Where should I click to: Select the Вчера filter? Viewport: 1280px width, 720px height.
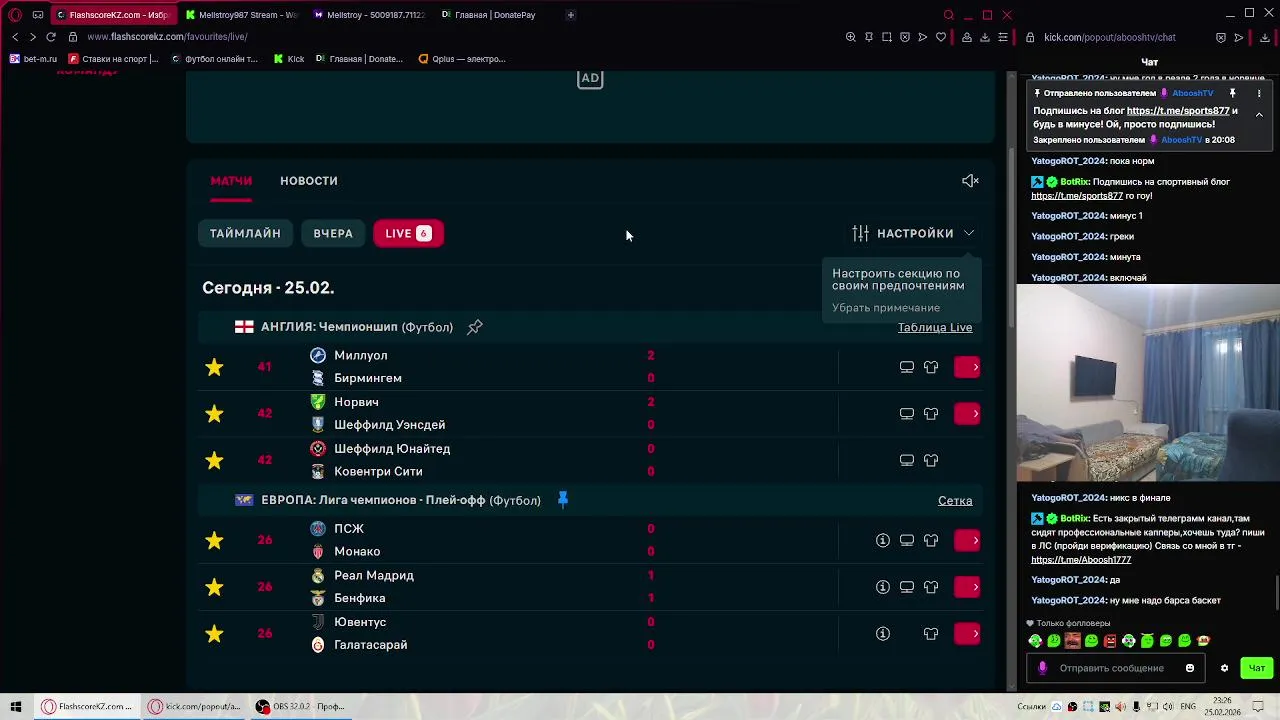coord(333,233)
